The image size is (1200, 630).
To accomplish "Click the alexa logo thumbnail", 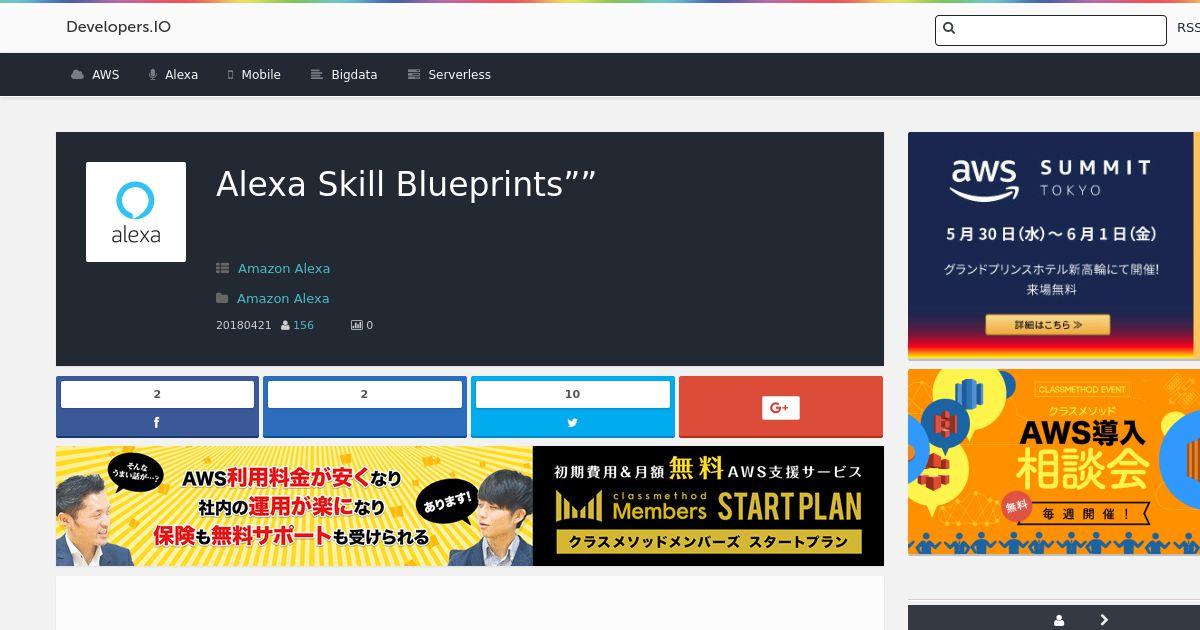I will click(136, 212).
